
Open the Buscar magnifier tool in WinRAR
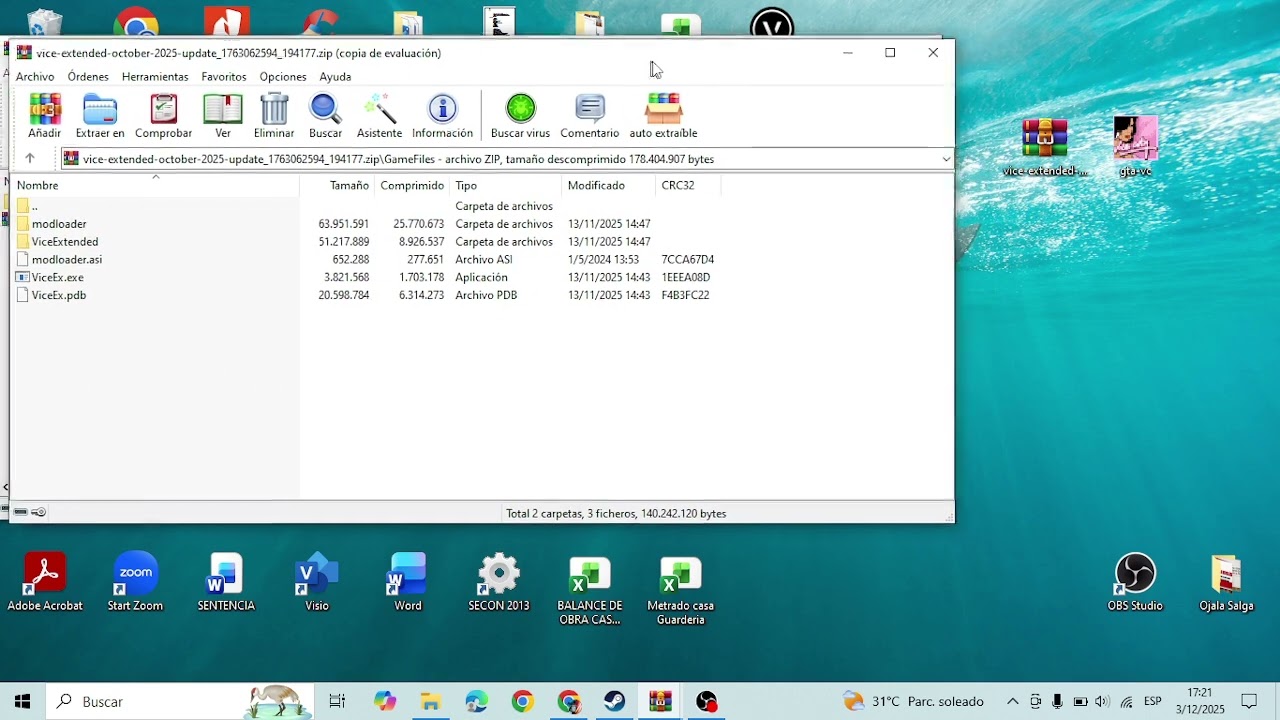click(325, 115)
